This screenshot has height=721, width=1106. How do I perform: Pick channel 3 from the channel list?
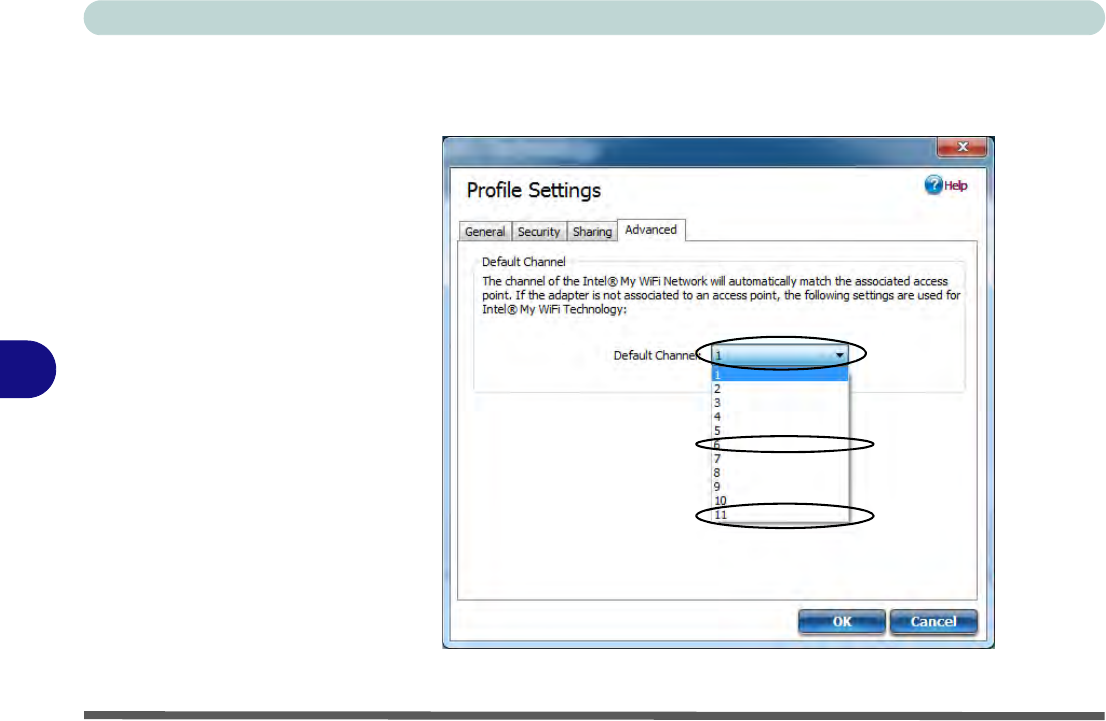pos(779,402)
